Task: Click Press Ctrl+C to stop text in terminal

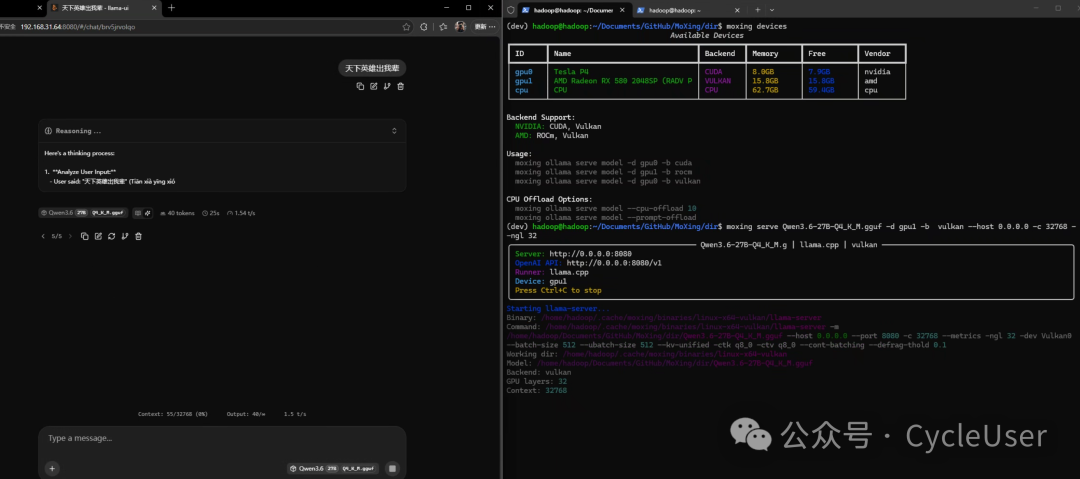Action: [x=558, y=290]
